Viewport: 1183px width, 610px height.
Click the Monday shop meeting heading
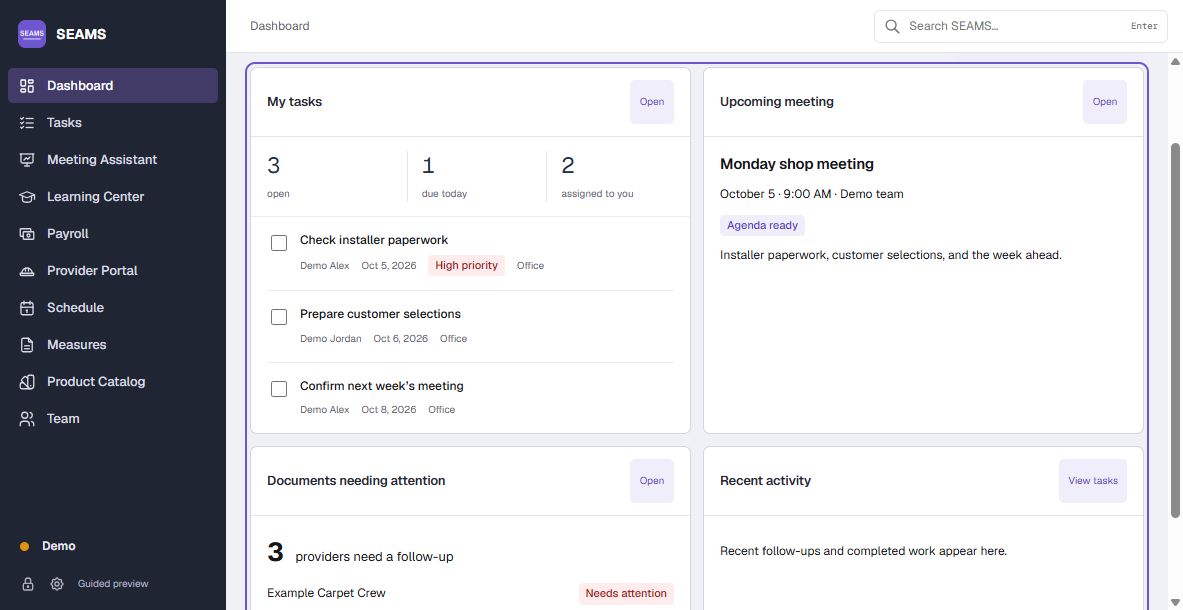(x=797, y=164)
